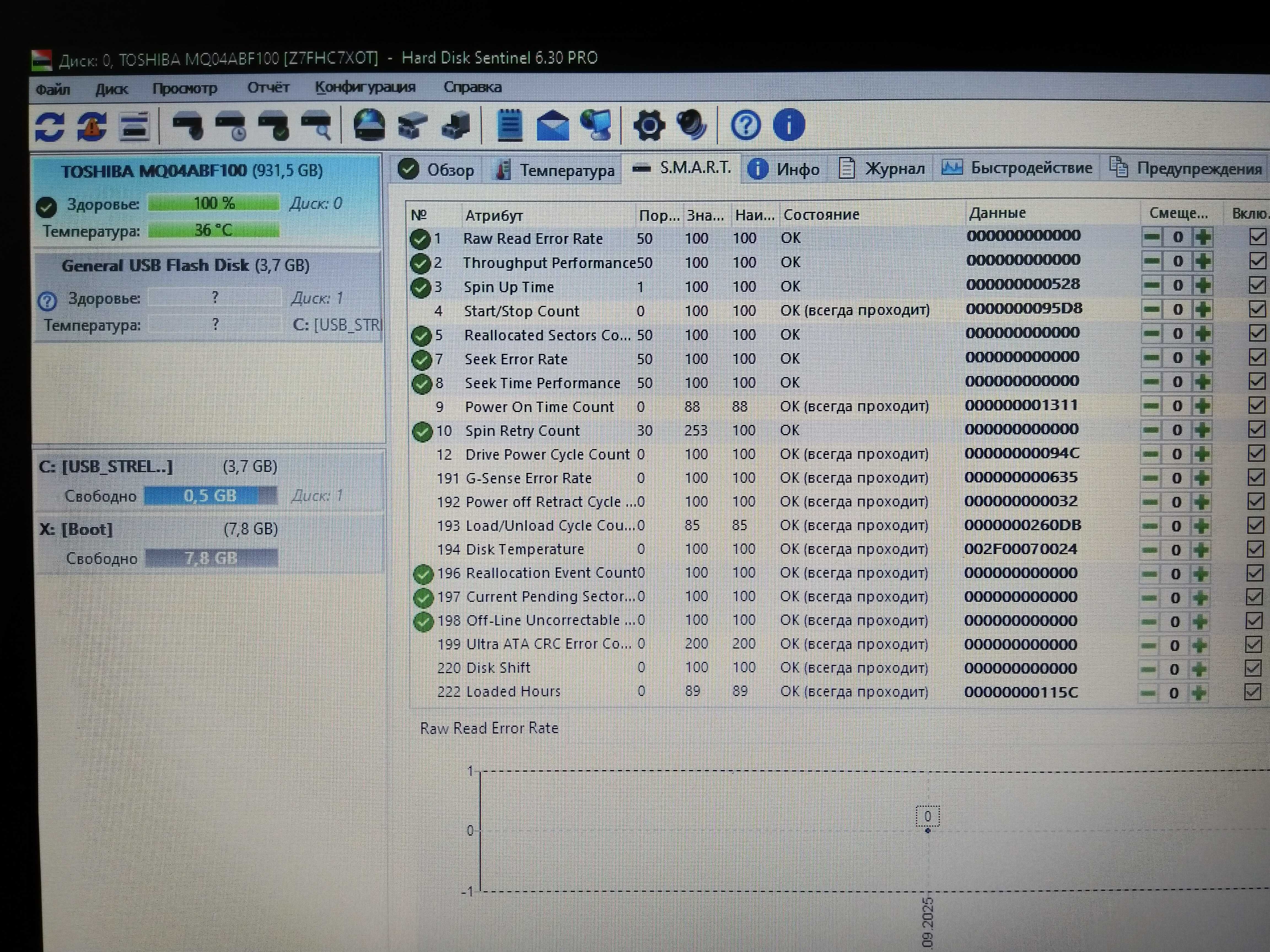
Task: Click the question mark icon of USB Flash Disk health
Action: tap(47, 301)
